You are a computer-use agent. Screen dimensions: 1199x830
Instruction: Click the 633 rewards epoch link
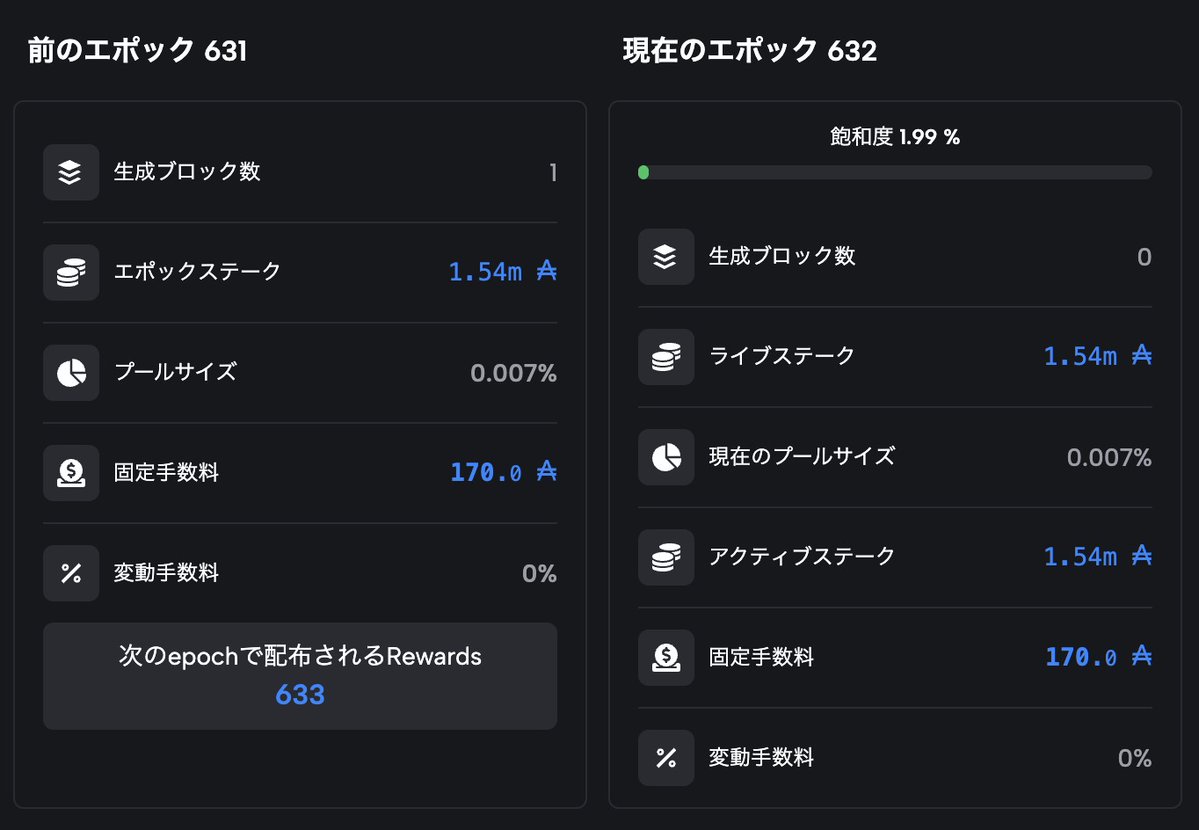point(300,695)
